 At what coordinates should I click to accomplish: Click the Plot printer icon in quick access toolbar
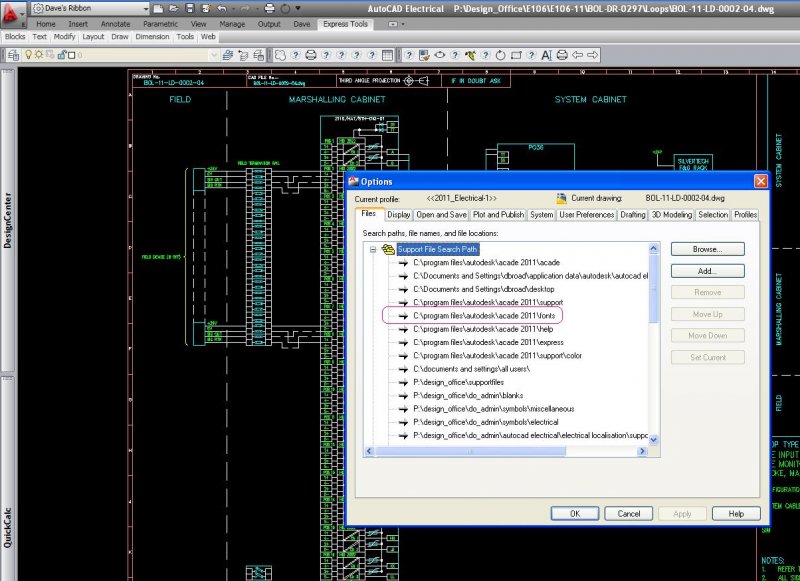[269, 9]
